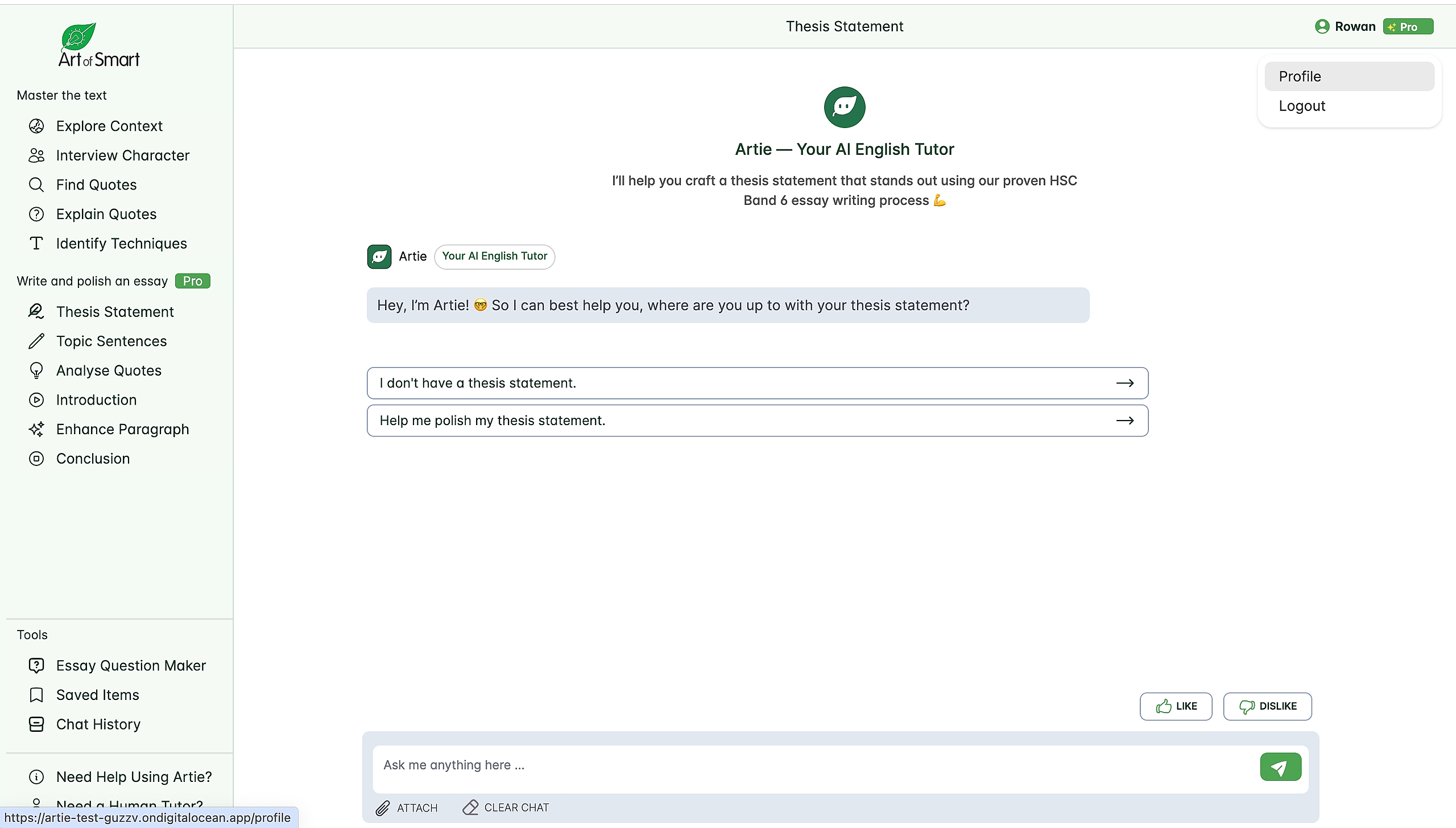Viewport: 1456px width, 828px height.
Task: Send message with paper plane button
Action: [x=1280, y=767]
